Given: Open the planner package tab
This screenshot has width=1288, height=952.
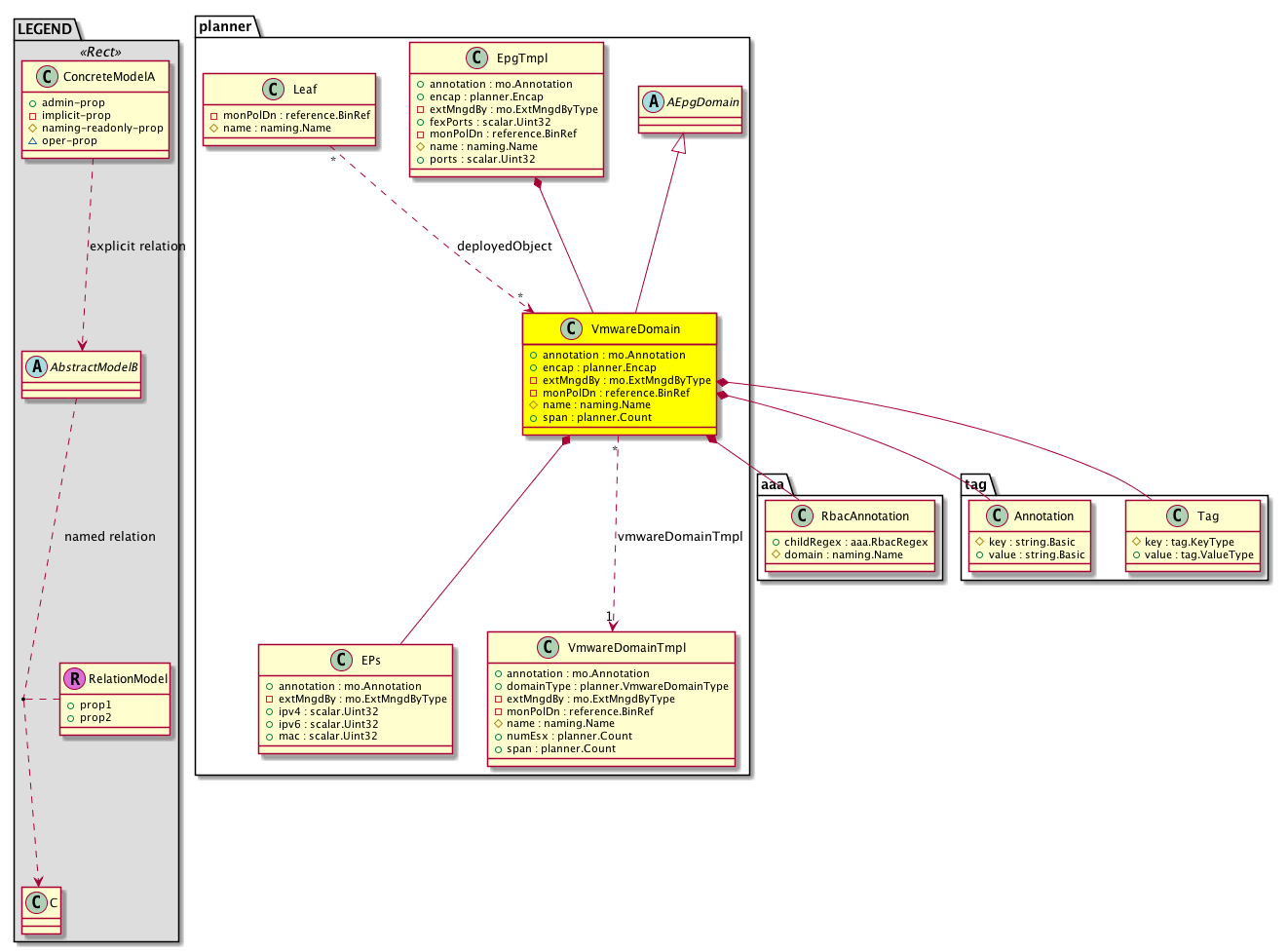Looking at the screenshot, I should [x=226, y=26].
